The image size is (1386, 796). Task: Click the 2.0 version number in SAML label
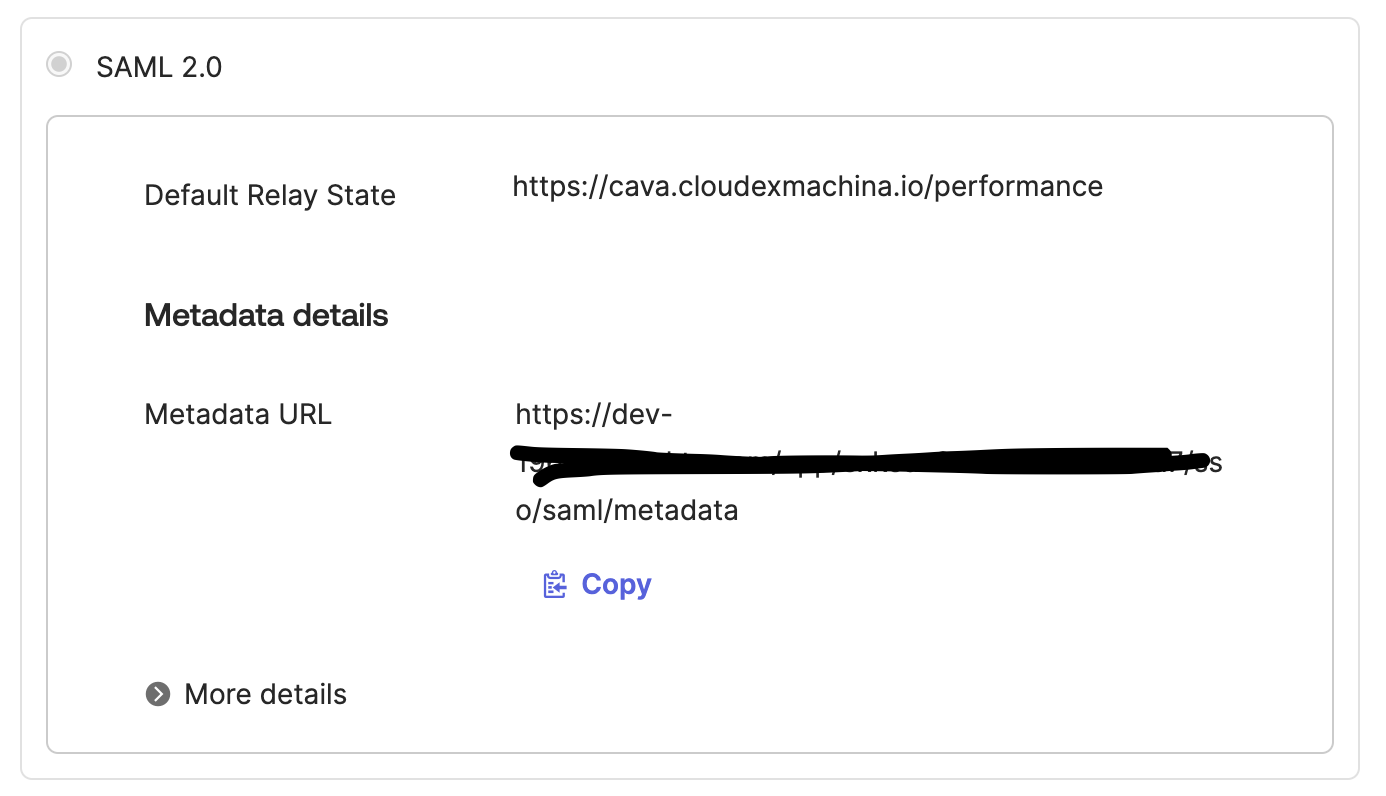(x=200, y=67)
